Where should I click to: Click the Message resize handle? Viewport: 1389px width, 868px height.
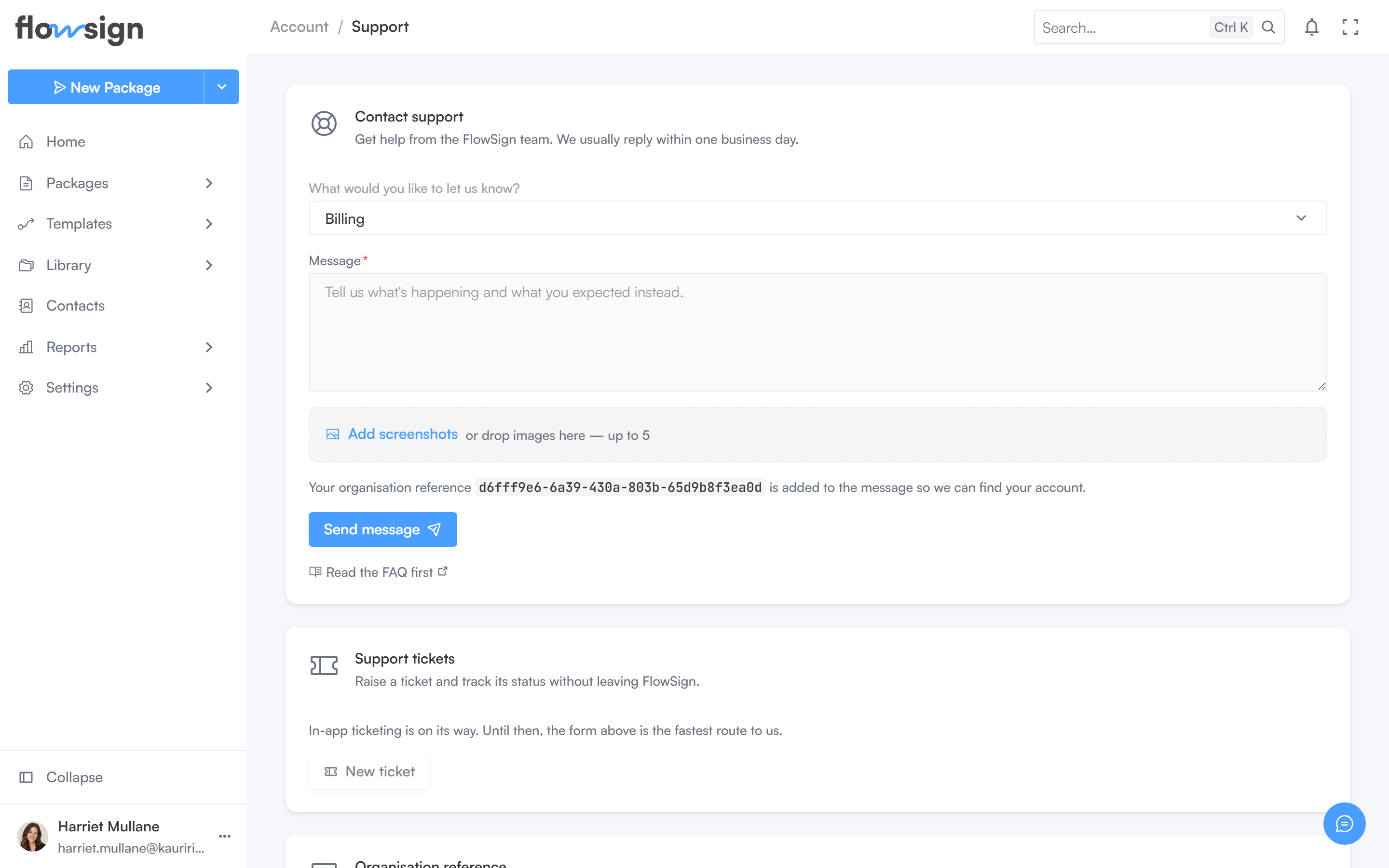[x=1322, y=386]
